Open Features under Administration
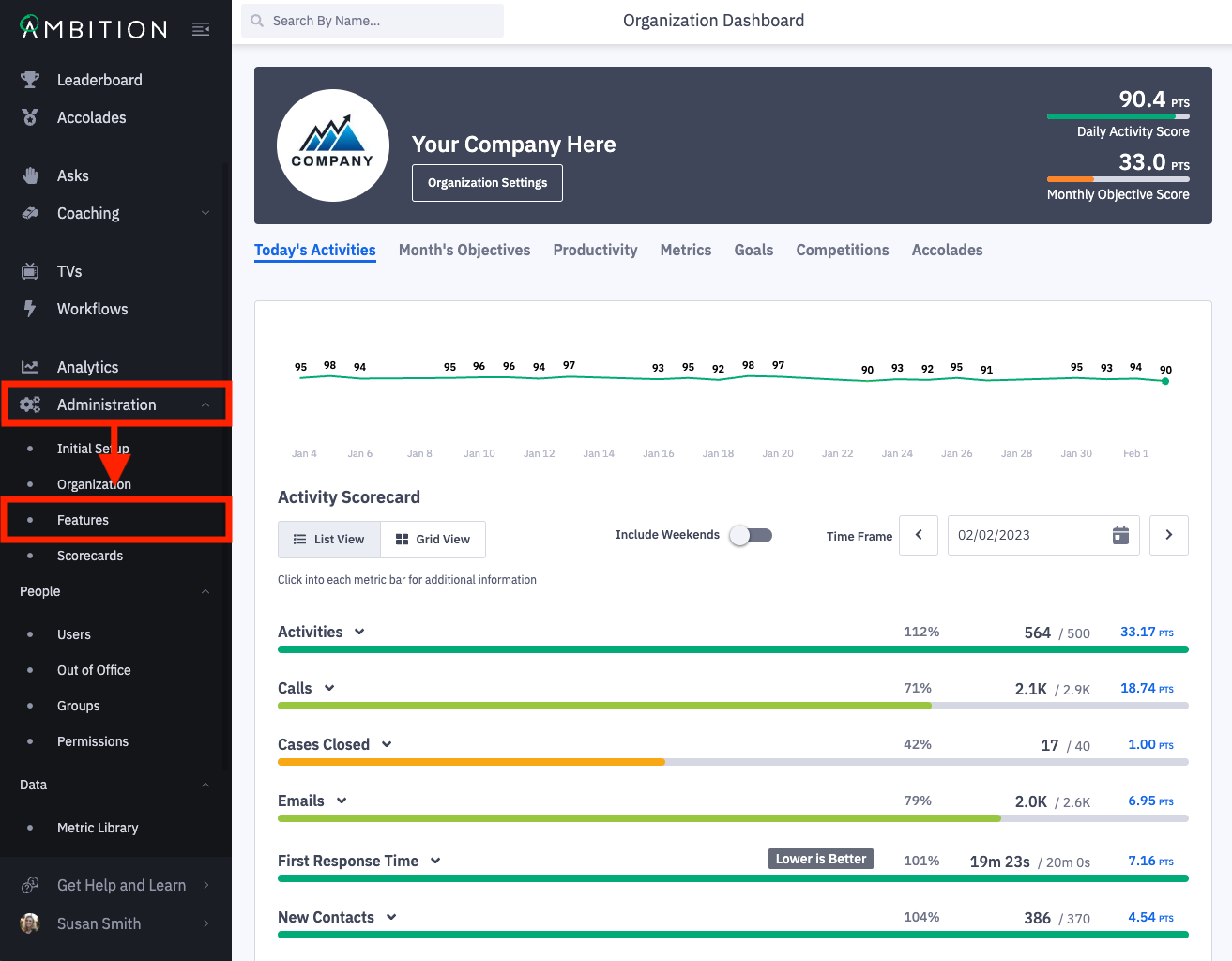 83,520
